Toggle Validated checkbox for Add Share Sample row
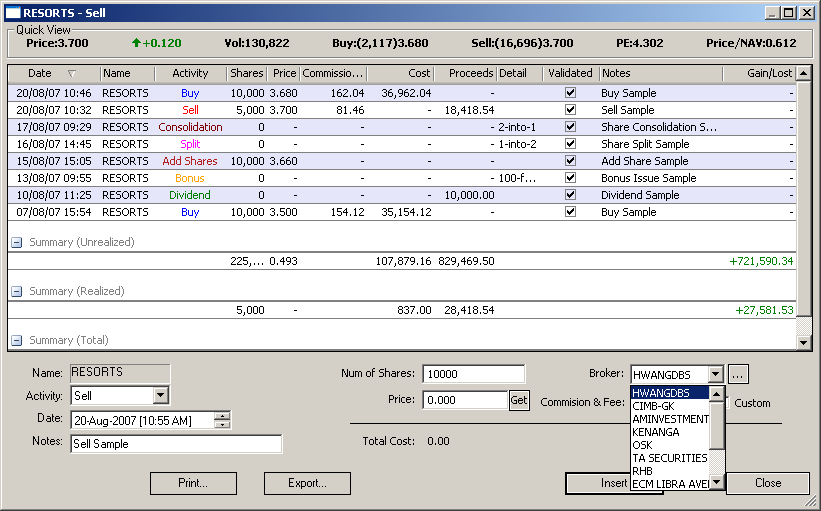 (570, 161)
